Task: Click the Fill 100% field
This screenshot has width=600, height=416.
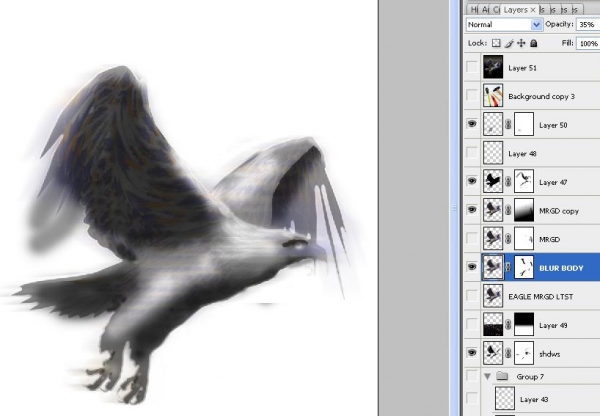Action: 588,43
